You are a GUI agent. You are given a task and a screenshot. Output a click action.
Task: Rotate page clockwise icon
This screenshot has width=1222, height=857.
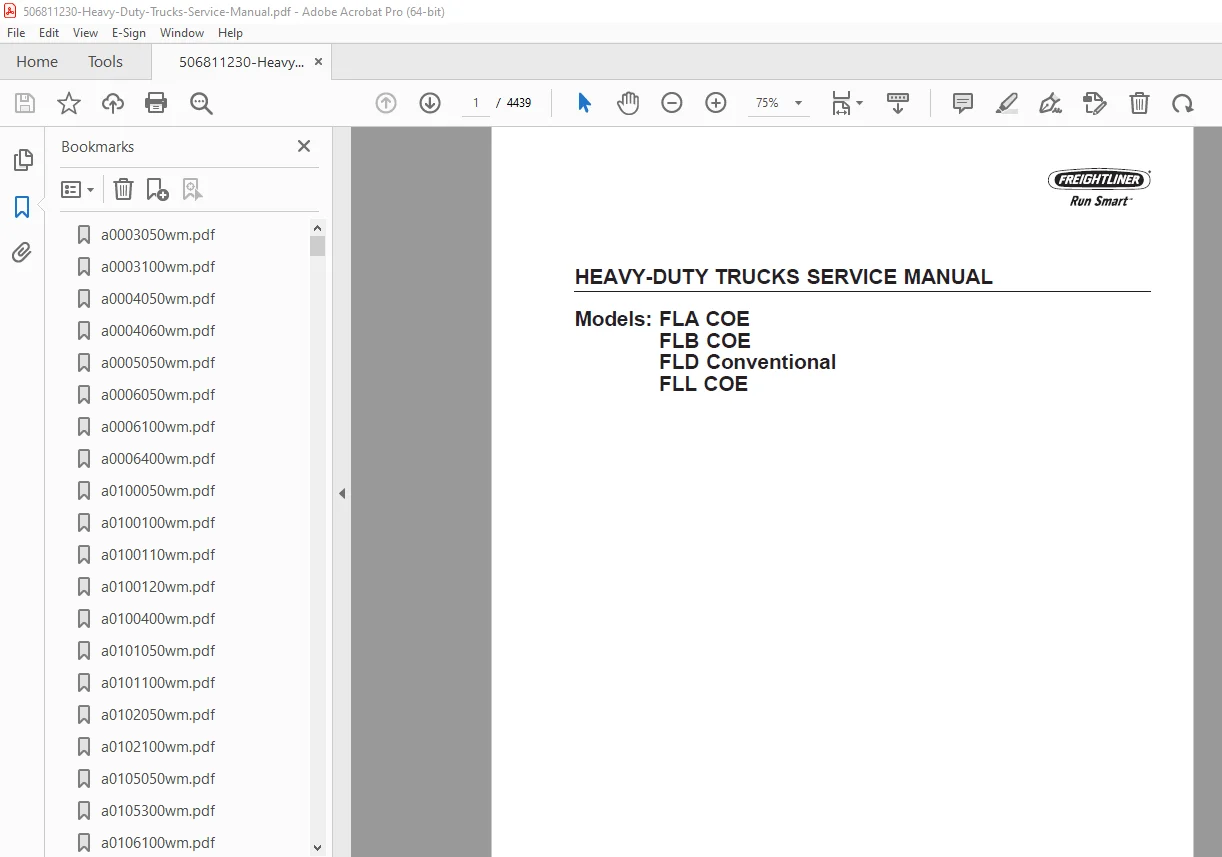pos(1183,103)
